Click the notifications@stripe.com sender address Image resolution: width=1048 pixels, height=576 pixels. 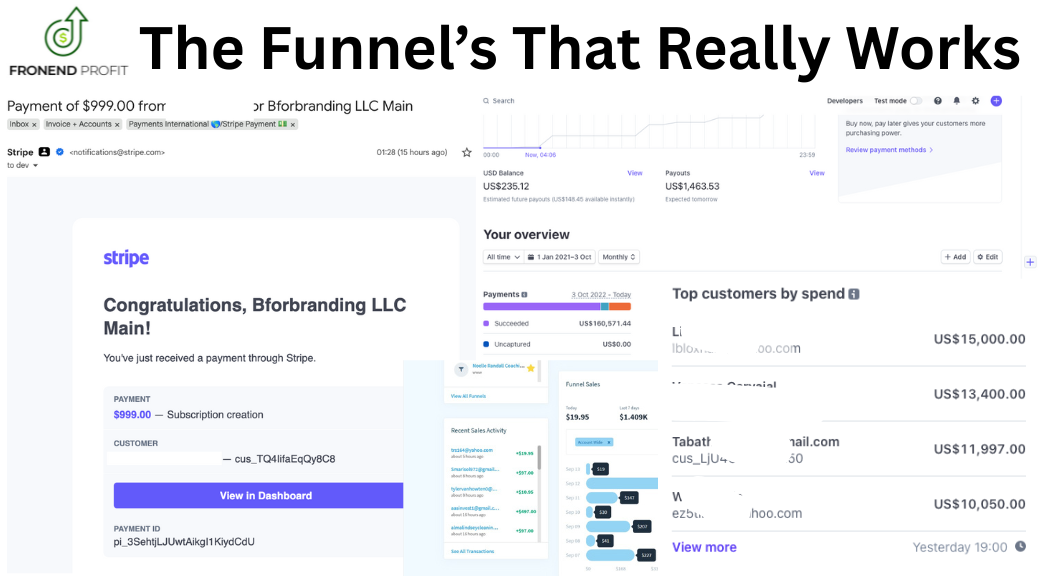point(117,152)
